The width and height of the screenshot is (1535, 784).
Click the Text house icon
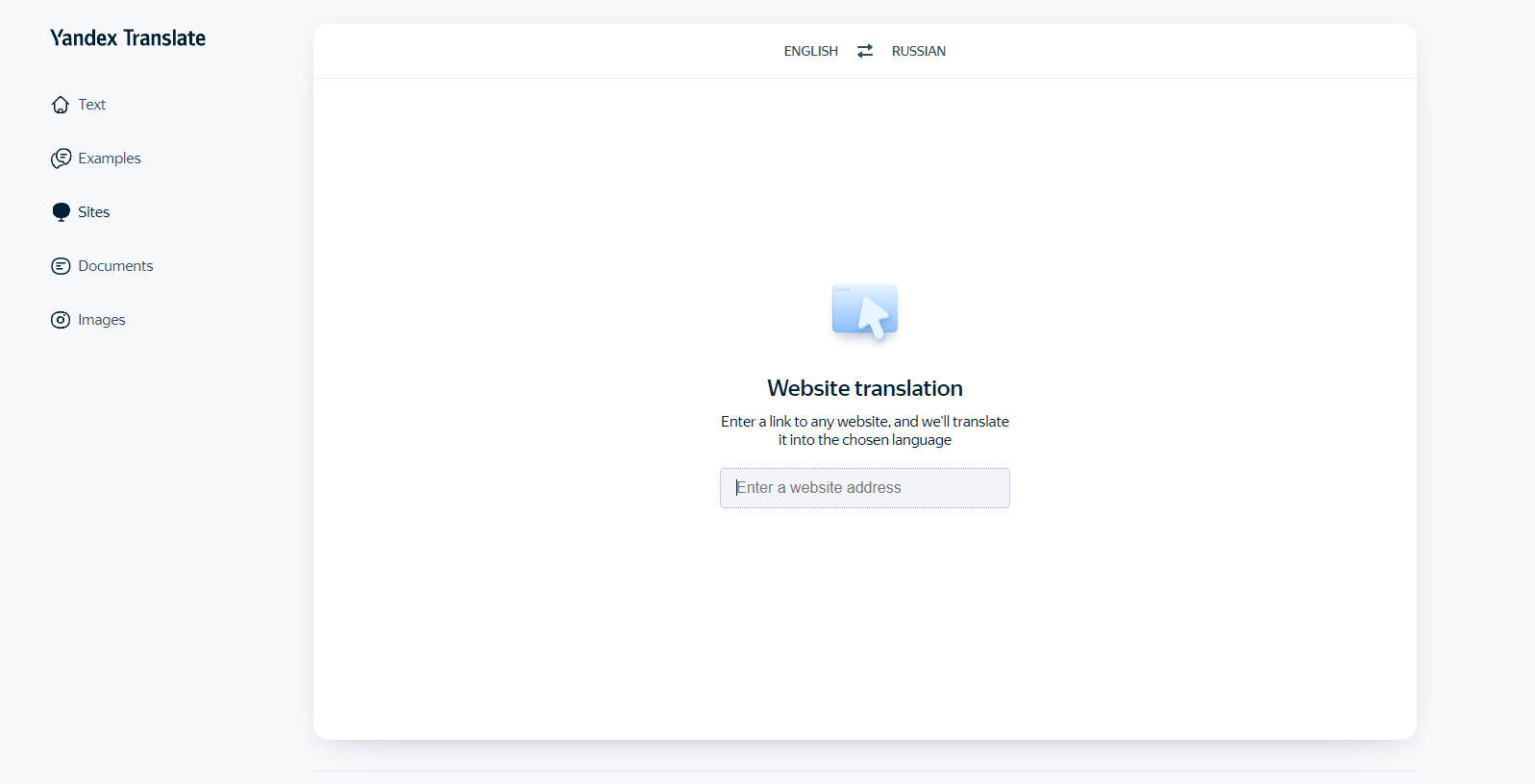pos(61,105)
